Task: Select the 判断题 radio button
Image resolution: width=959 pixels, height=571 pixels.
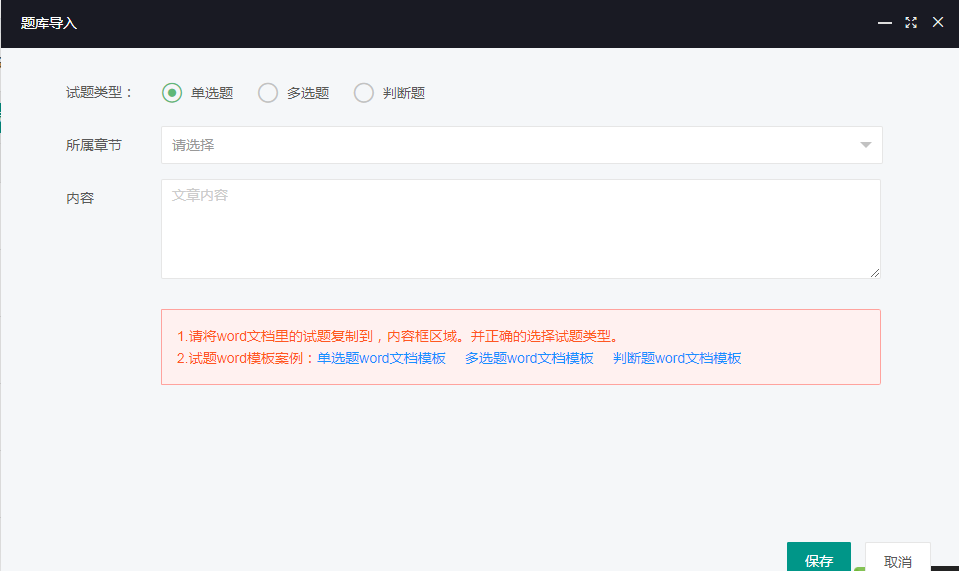Action: 364,93
